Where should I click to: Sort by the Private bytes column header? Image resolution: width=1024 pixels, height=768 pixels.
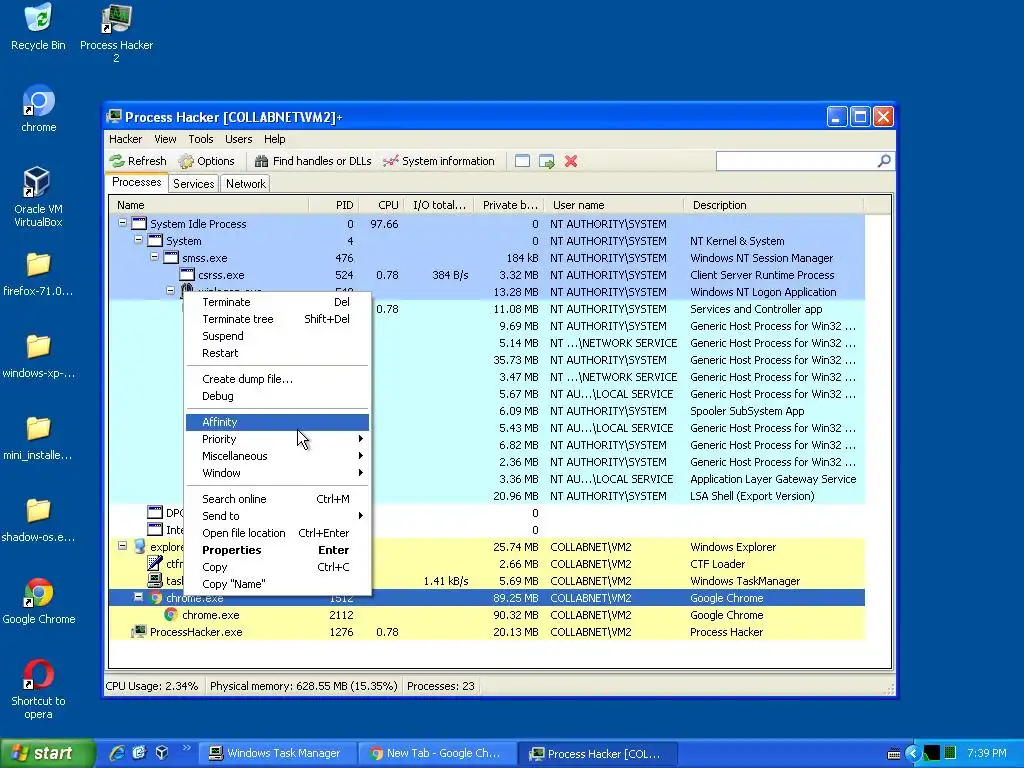pos(509,205)
